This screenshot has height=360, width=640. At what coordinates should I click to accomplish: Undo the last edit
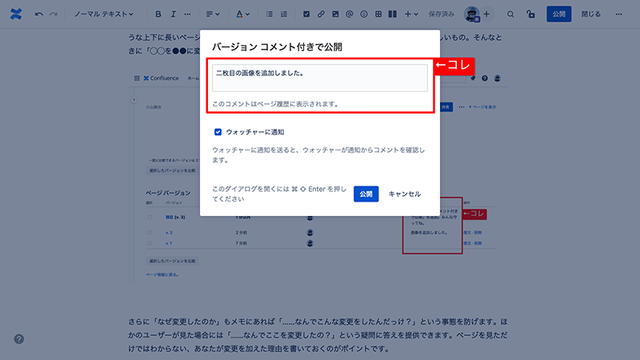[x=39, y=14]
